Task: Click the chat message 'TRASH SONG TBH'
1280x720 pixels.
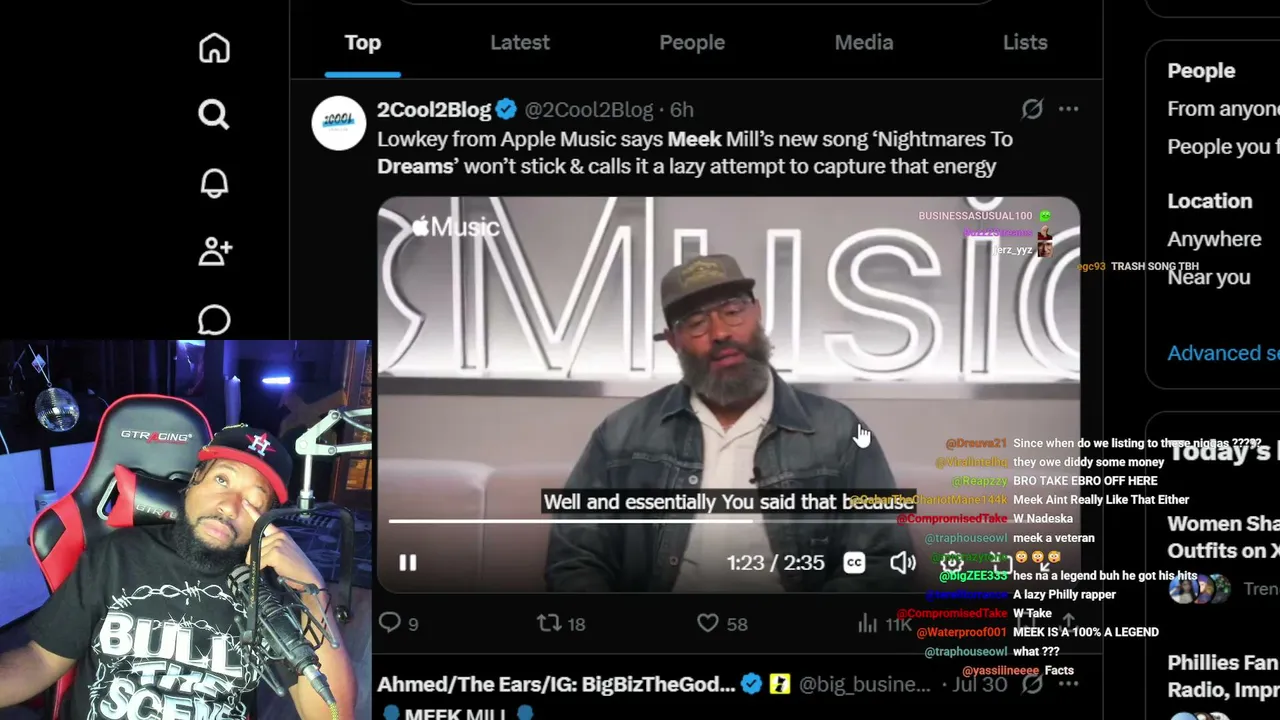Action: 1155,266
